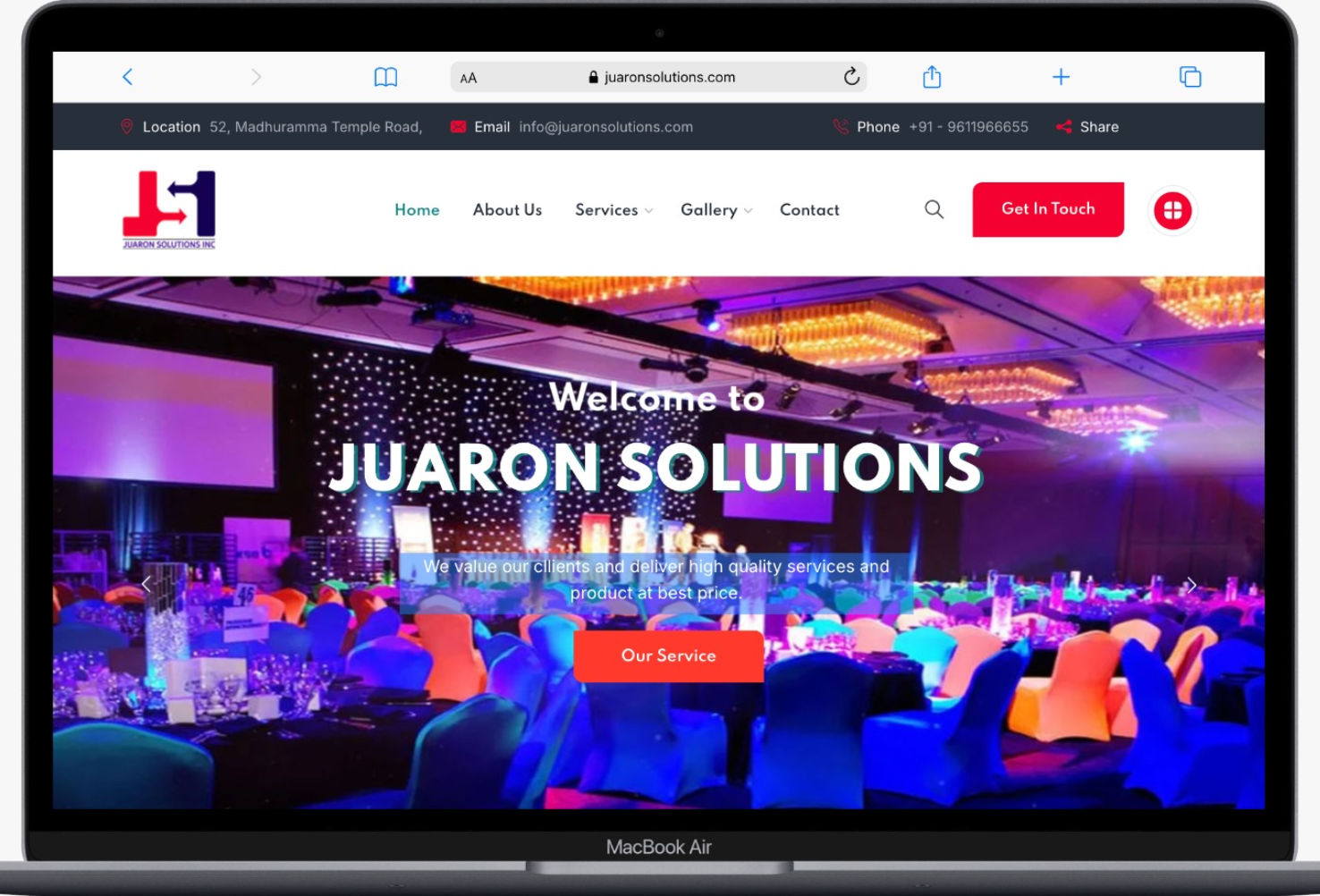Go back with Safari's back arrow
The image size is (1320, 896).
click(127, 77)
